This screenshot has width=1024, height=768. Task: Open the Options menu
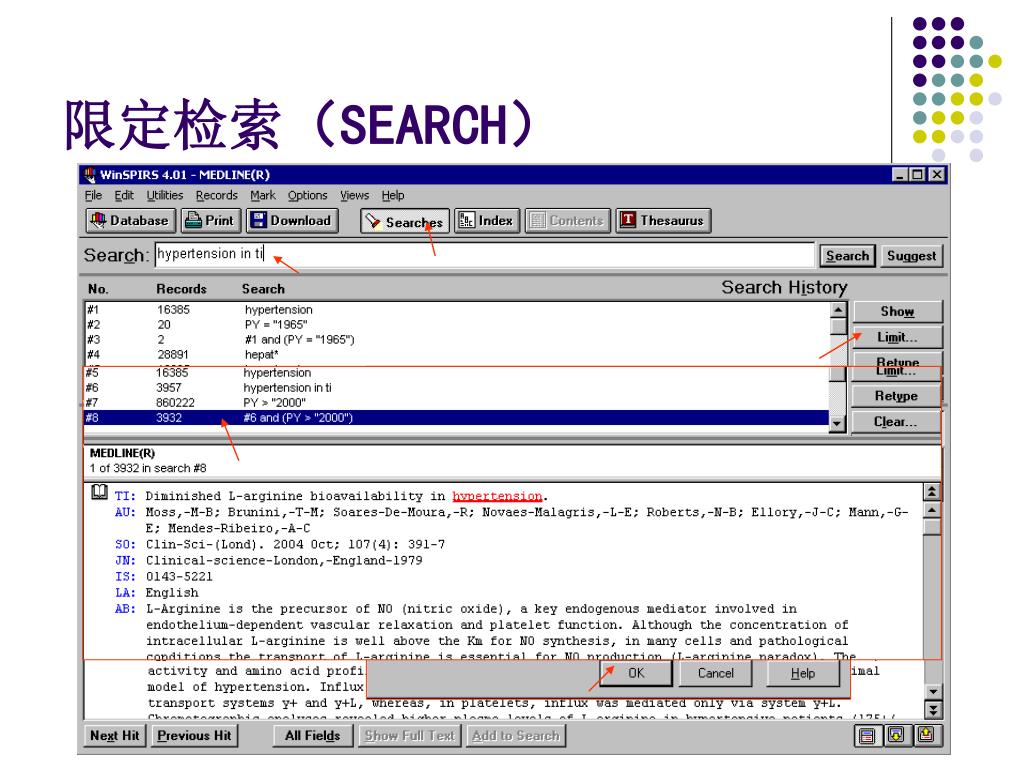(x=308, y=195)
